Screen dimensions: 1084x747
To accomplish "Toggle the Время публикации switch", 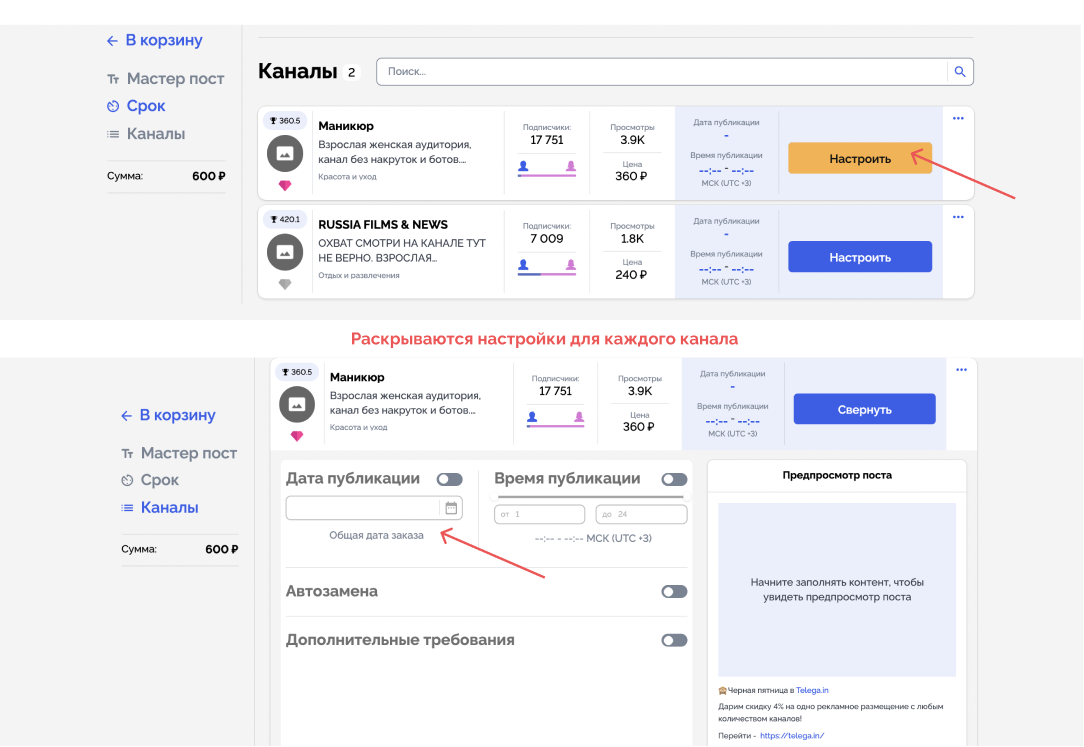I will coord(674,479).
